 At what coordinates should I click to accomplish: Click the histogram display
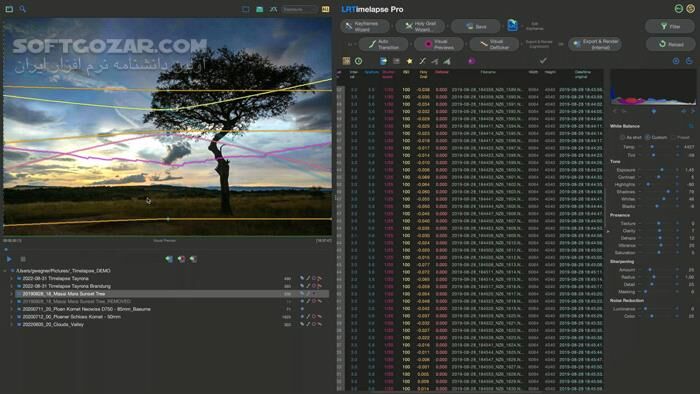click(653, 87)
